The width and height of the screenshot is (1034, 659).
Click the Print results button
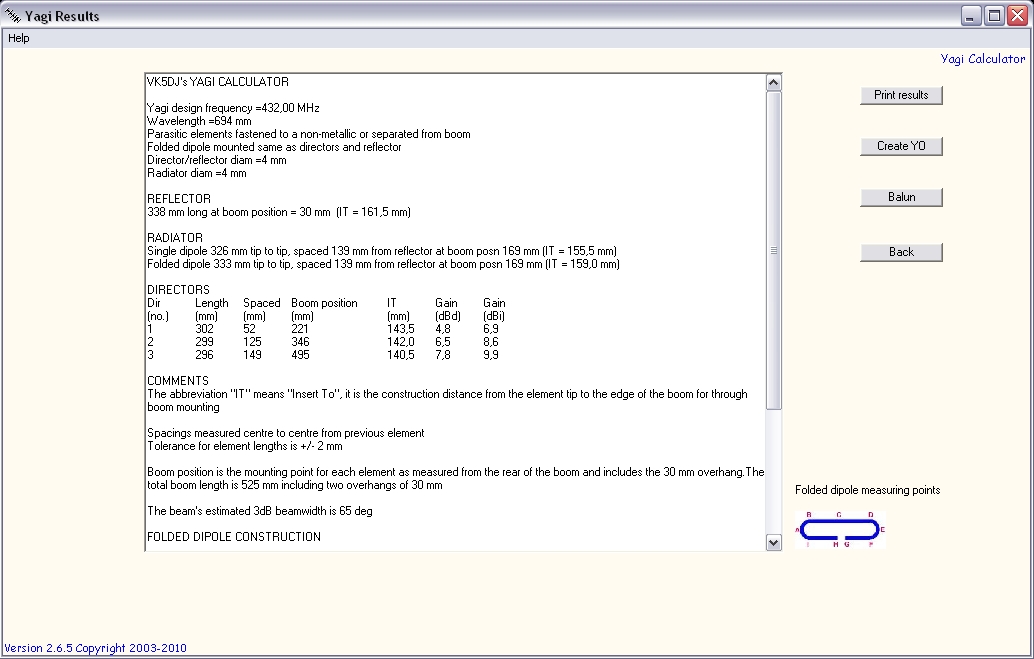coord(901,95)
